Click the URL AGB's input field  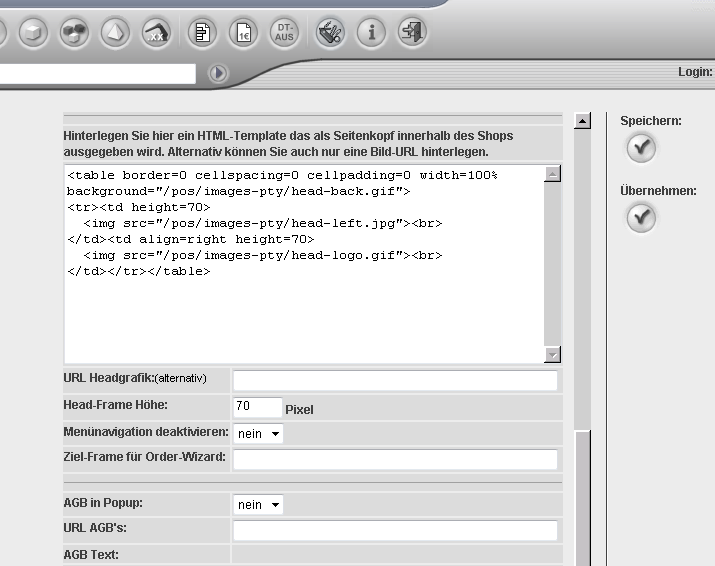coord(394,530)
